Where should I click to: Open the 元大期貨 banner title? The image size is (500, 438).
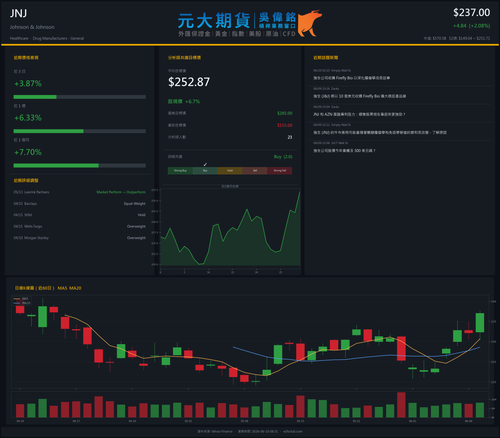pyautogui.click(x=214, y=21)
